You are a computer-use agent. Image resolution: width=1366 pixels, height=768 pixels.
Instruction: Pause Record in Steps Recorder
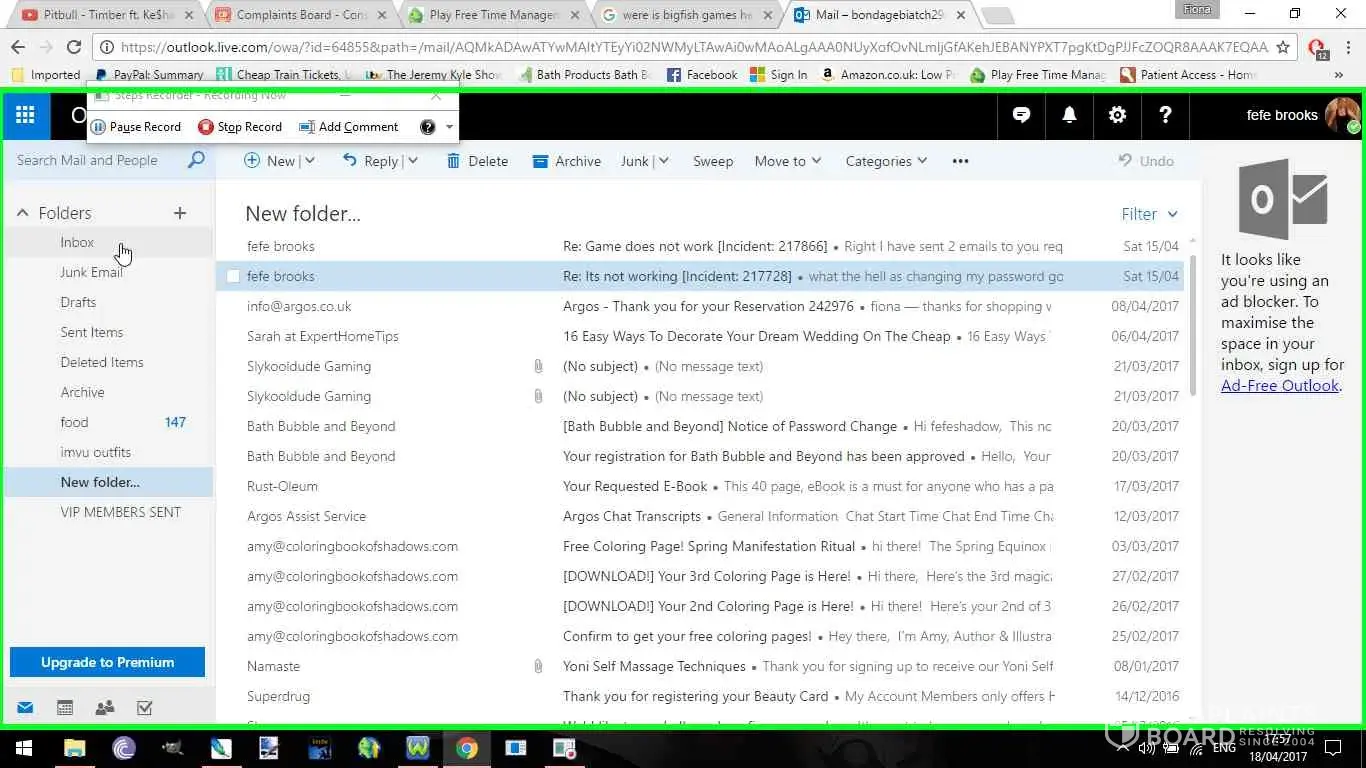(136, 127)
